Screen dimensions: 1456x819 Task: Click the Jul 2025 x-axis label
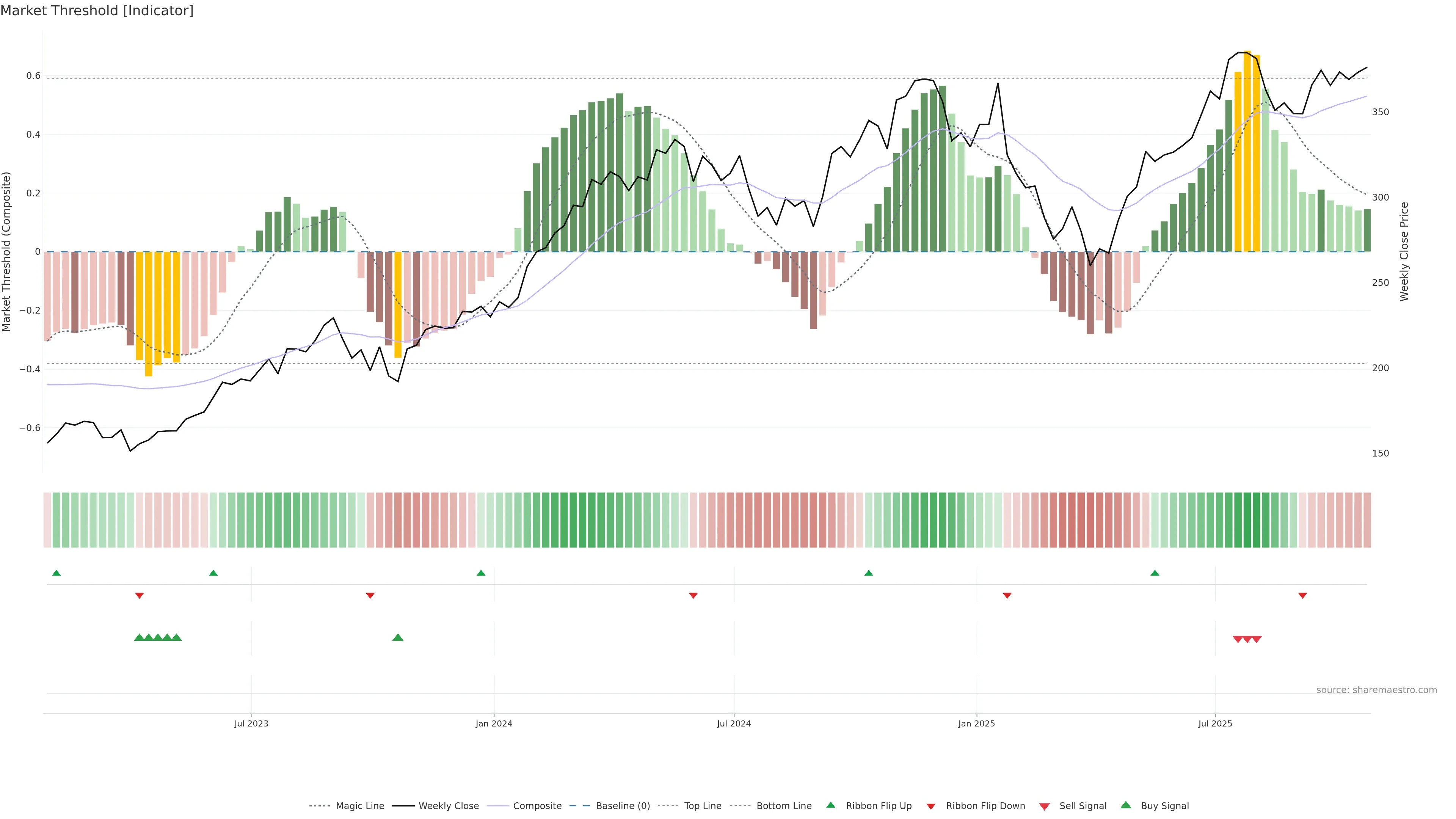click(x=1215, y=723)
